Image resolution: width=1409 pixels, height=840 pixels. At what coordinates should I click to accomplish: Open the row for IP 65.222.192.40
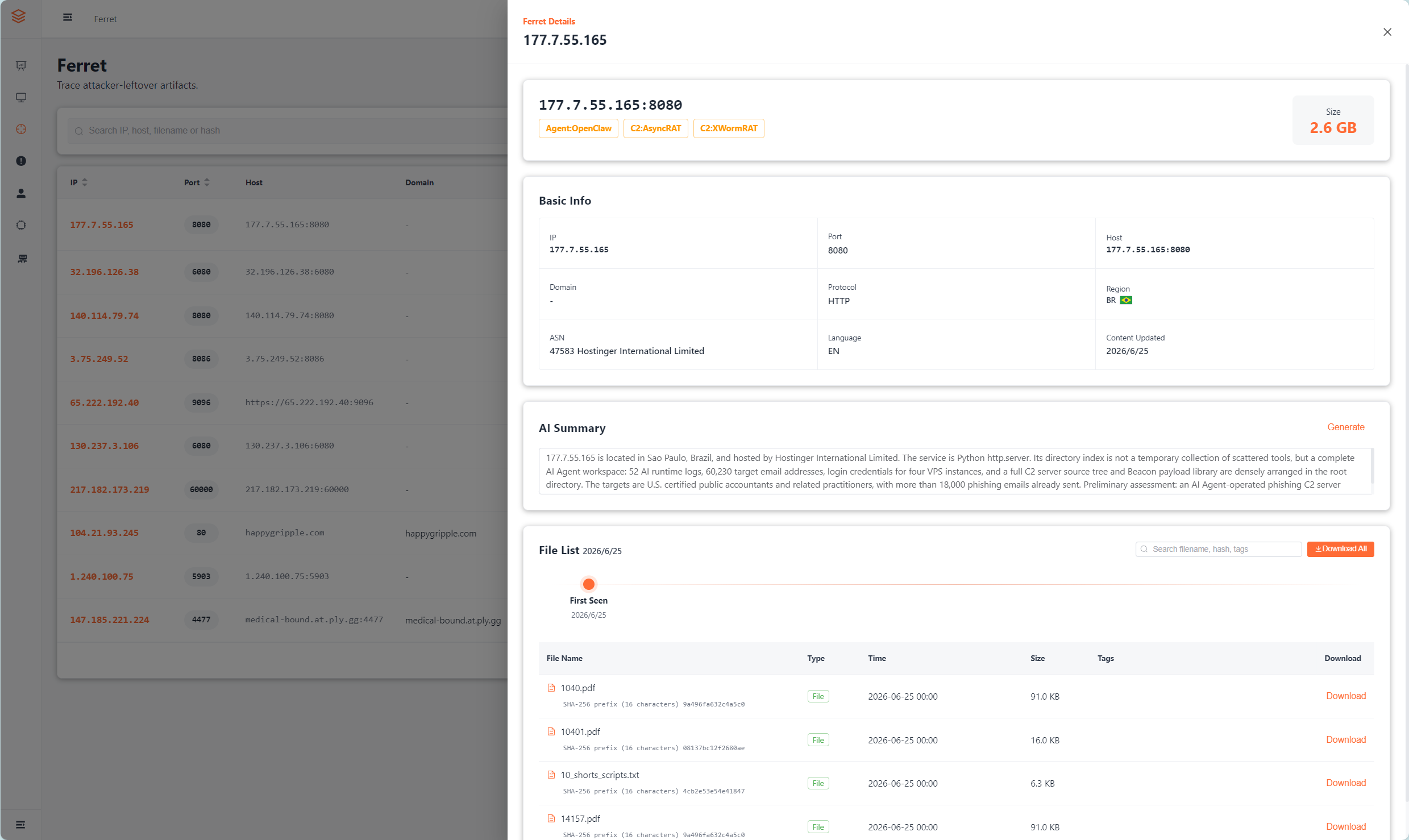point(282,403)
